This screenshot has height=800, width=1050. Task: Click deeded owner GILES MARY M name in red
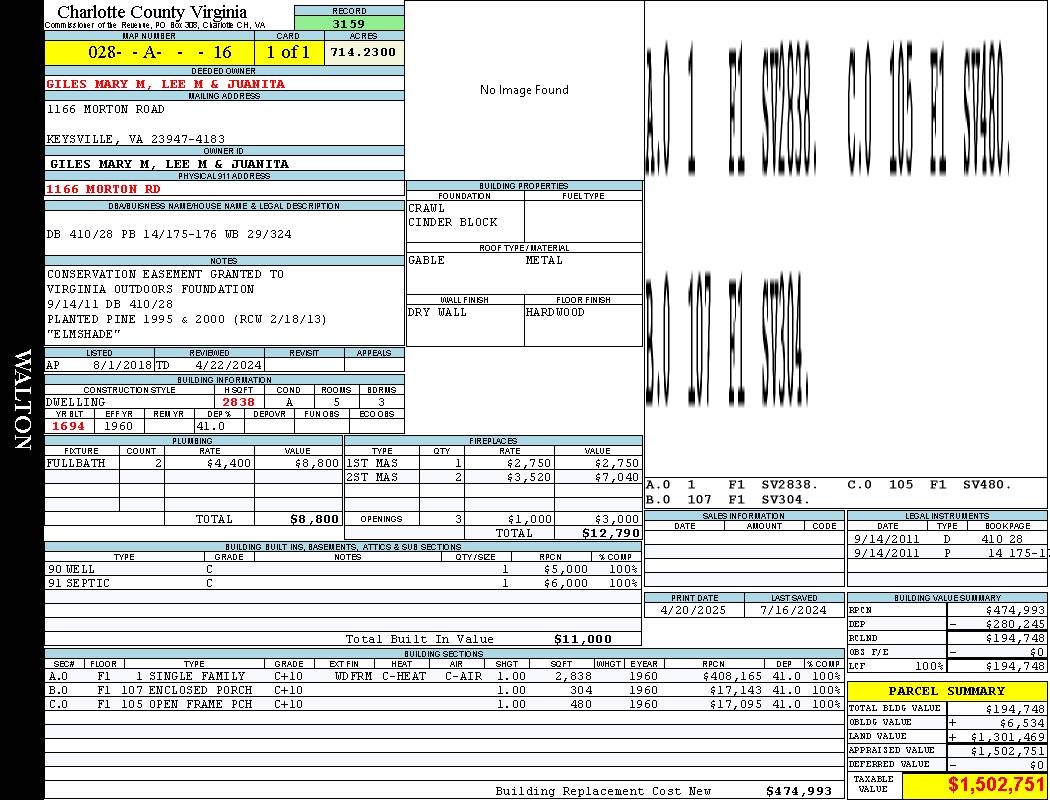[x=165, y=84]
